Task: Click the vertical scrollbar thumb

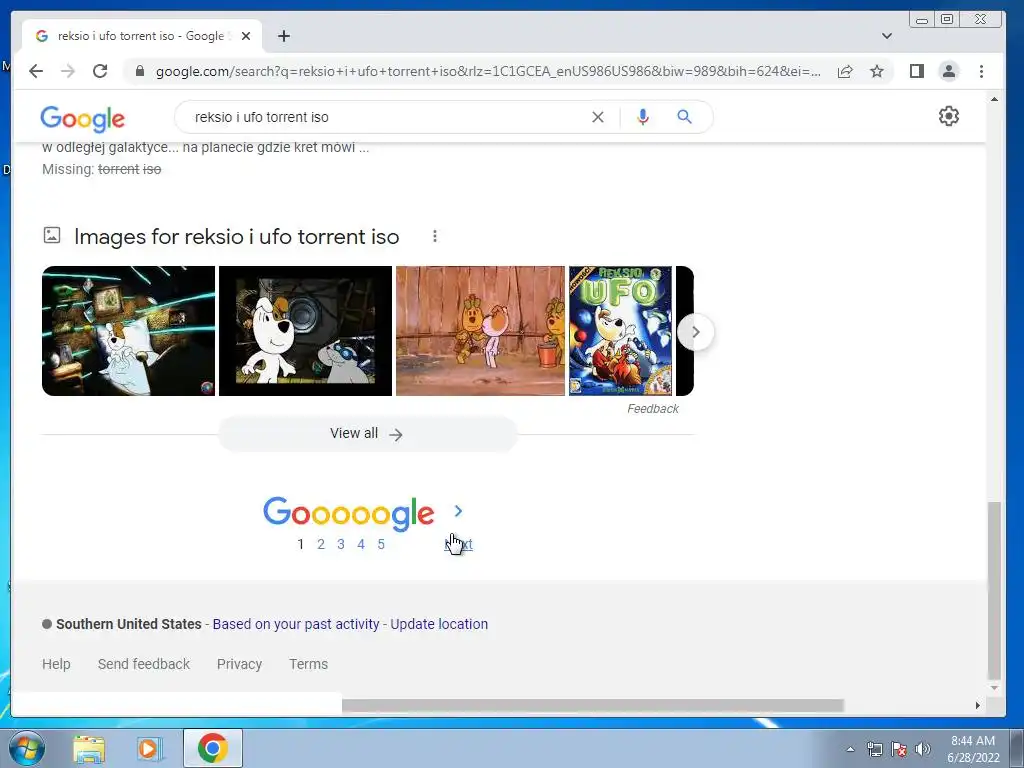Action: pos(994,590)
